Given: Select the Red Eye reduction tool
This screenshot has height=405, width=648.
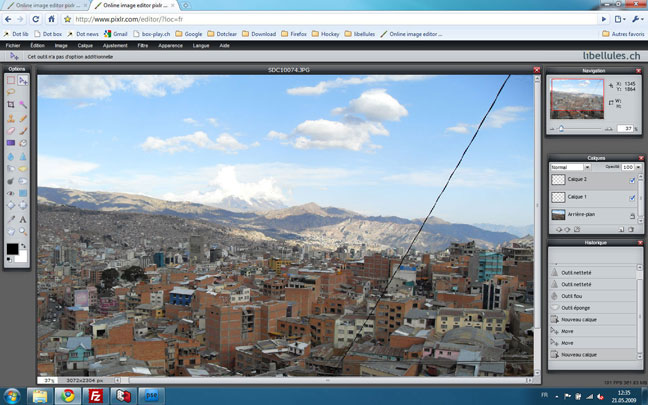Looking at the screenshot, I should 11,193.
